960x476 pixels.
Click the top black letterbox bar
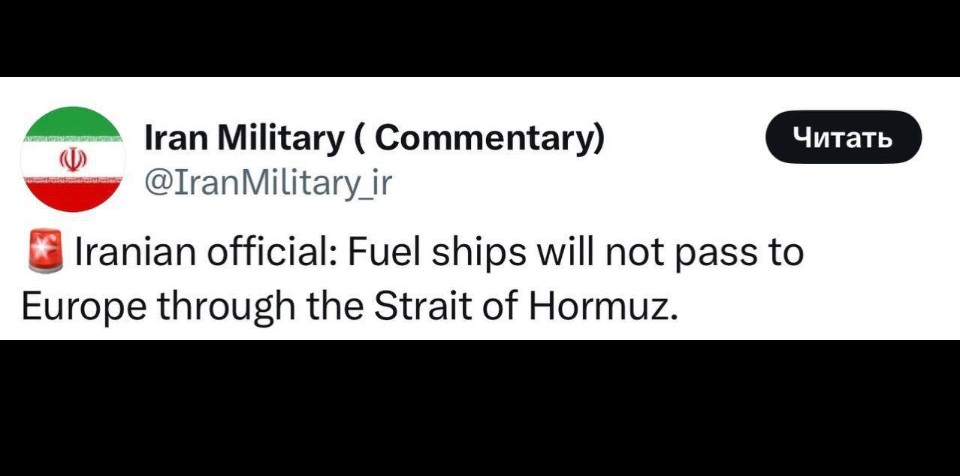tap(480, 38)
